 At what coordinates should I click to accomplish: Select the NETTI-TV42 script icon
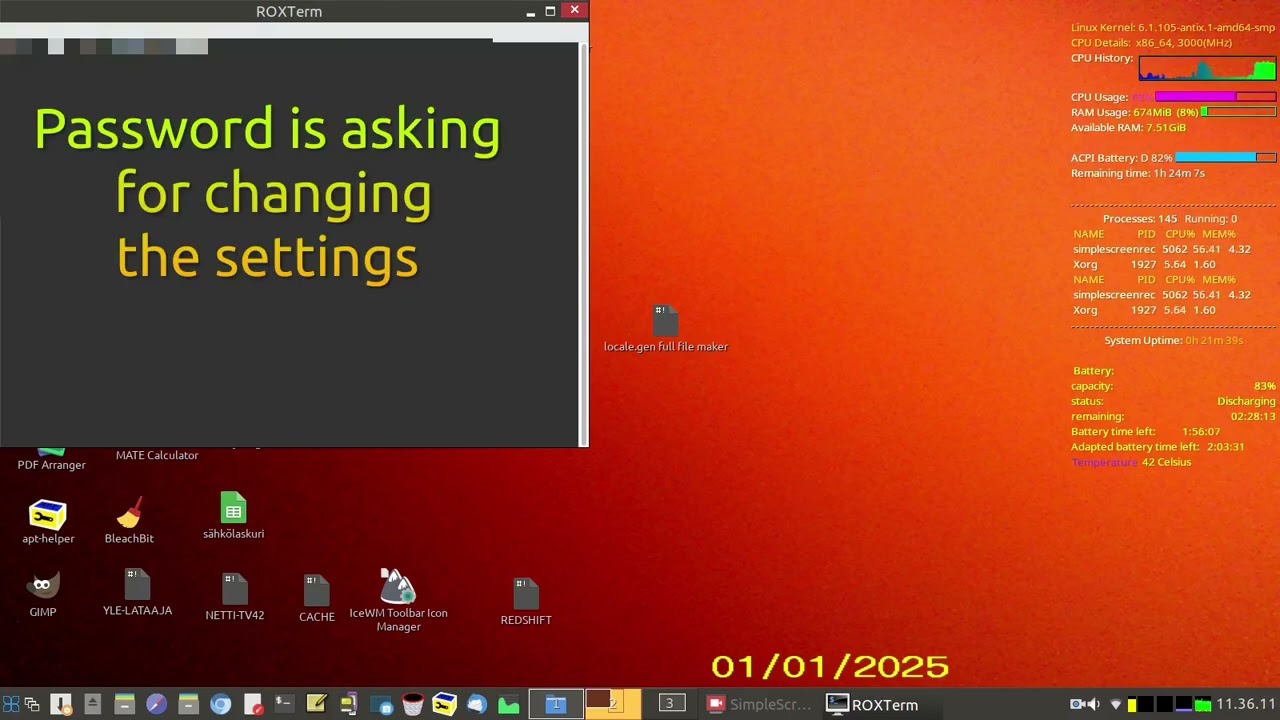pyautogui.click(x=234, y=597)
